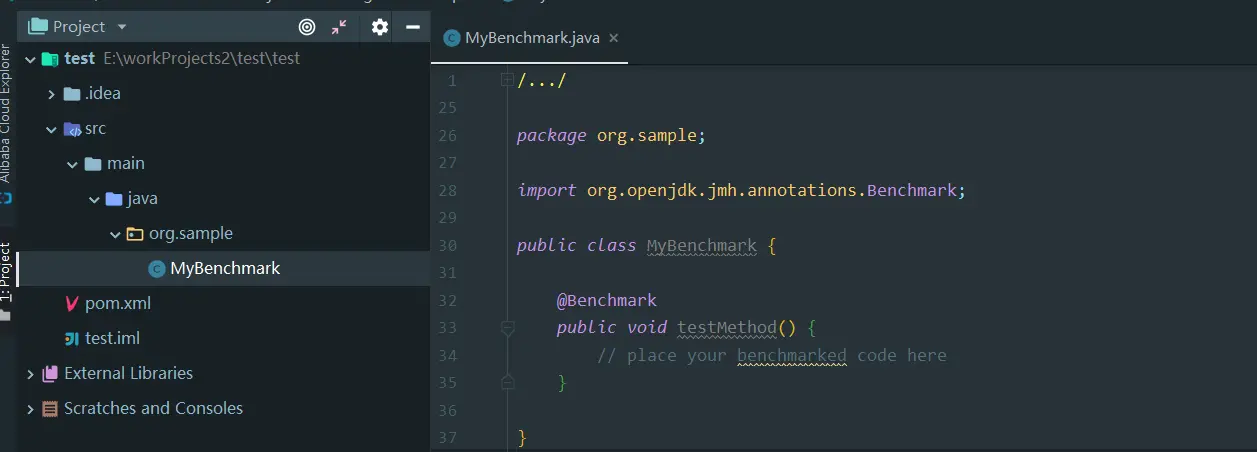Viewport: 1257px width, 452px height.
Task: Click the Scratches and Consoles icon
Action: tap(50, 409)
